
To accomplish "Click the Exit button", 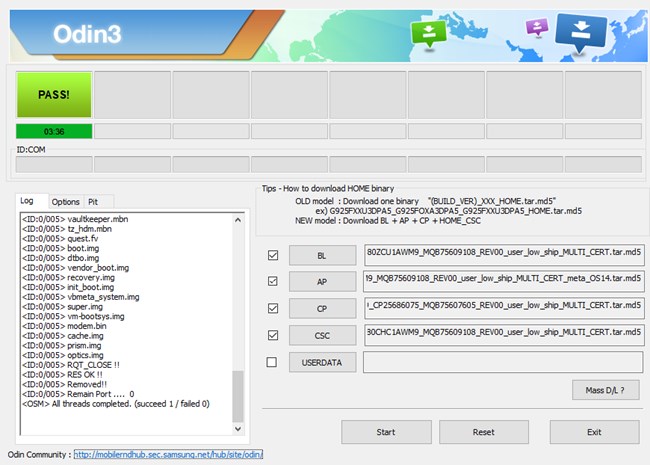I will [594, 432].
